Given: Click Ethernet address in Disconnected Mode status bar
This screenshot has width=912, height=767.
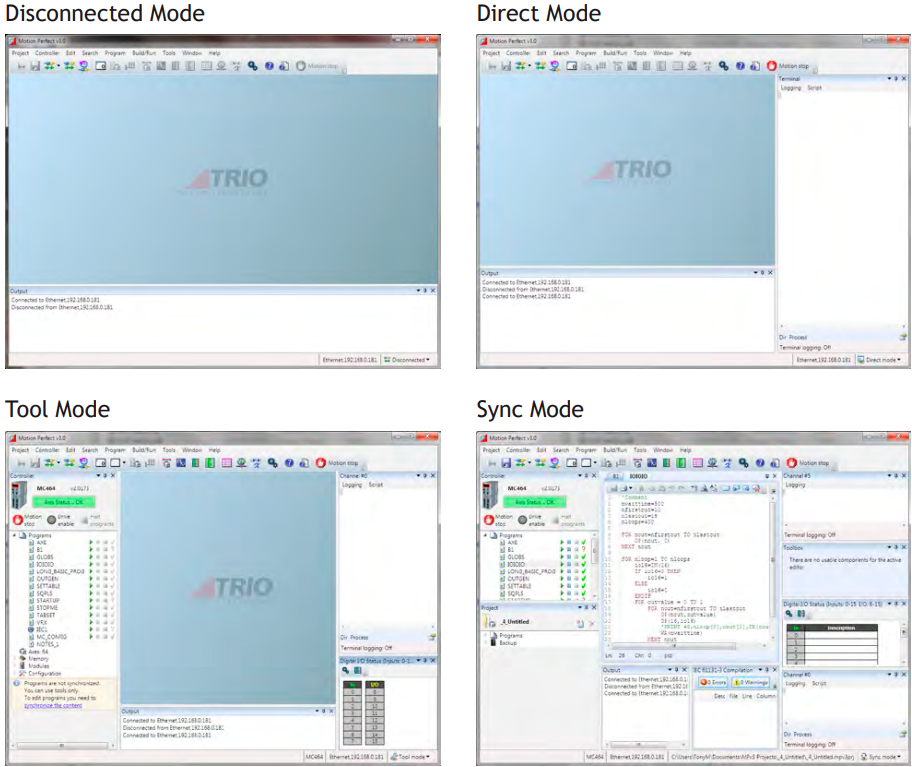Looking at the screenshot, I should point(350,360).
